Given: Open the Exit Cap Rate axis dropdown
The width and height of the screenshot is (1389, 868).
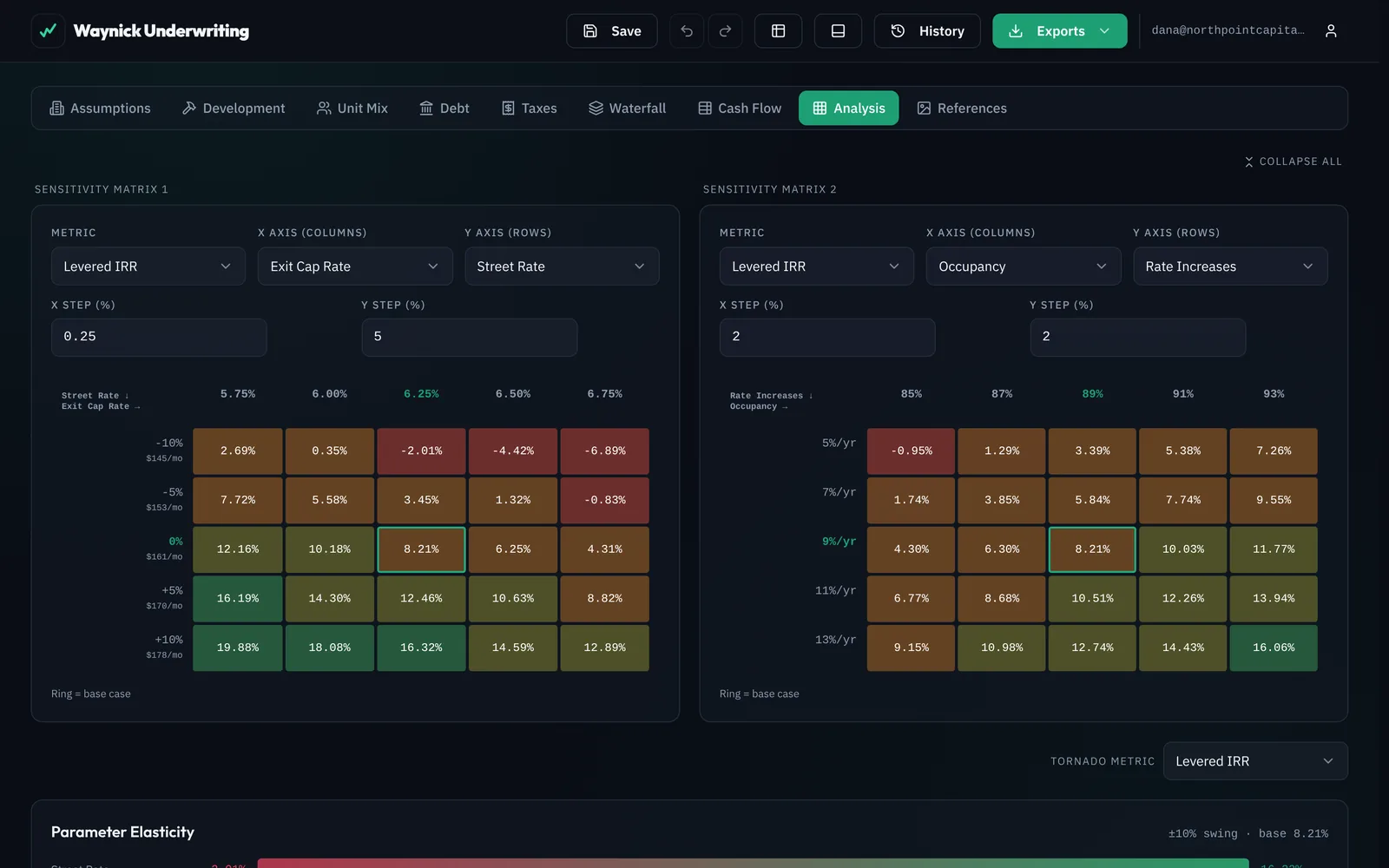Looking at the screenshot, I should (355, 266).
